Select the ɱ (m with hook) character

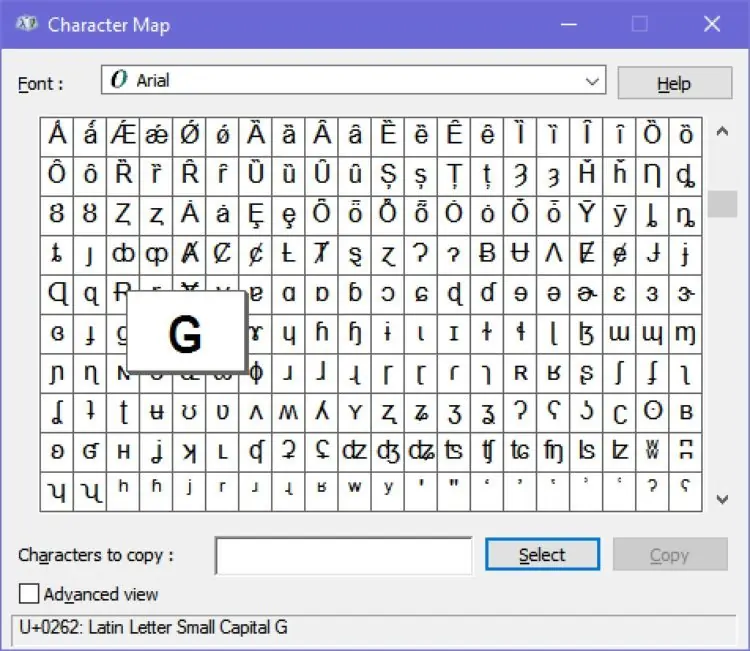tap(685, 334)
